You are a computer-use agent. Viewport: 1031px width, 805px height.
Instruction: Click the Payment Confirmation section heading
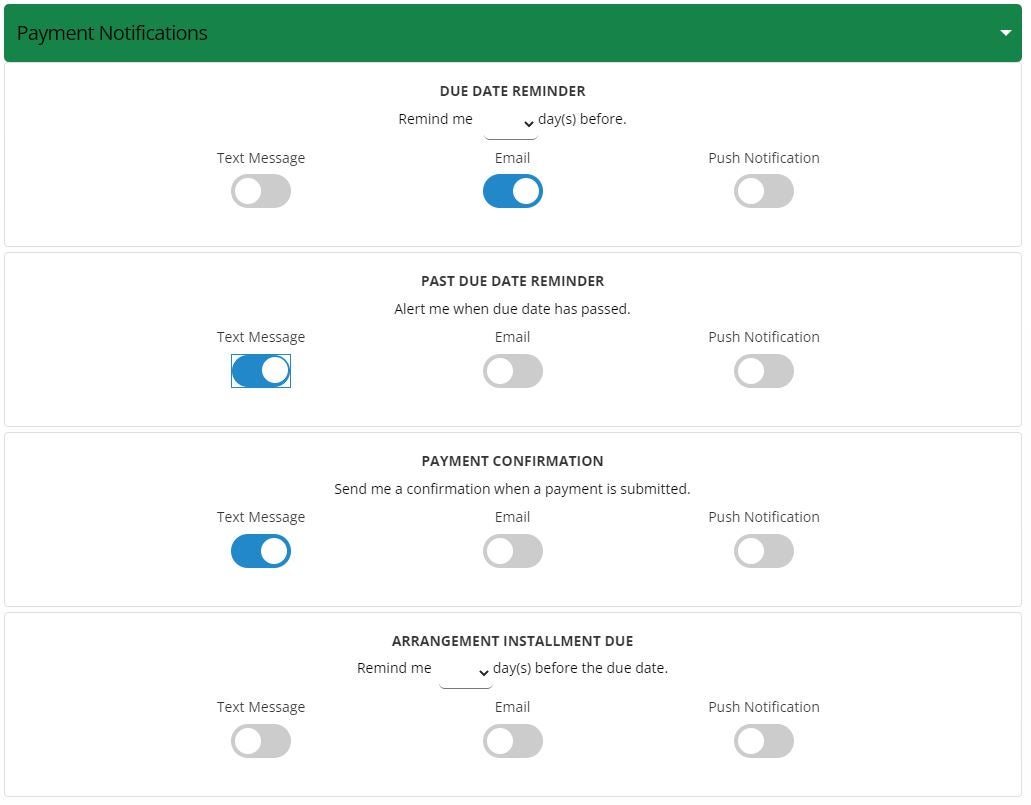click(x=513, y=461)
